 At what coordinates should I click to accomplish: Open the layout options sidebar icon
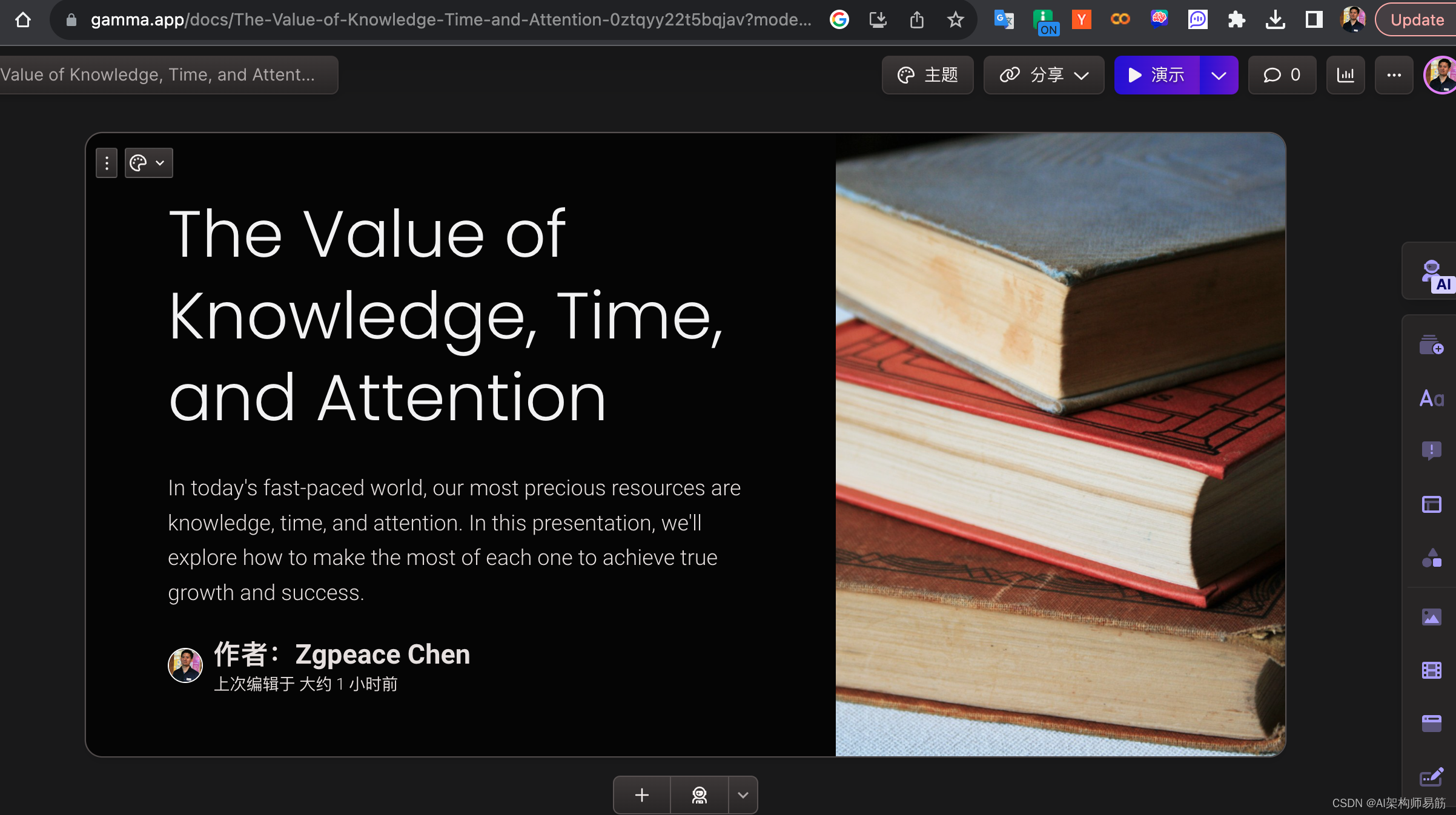click(x=1431, y=504)
